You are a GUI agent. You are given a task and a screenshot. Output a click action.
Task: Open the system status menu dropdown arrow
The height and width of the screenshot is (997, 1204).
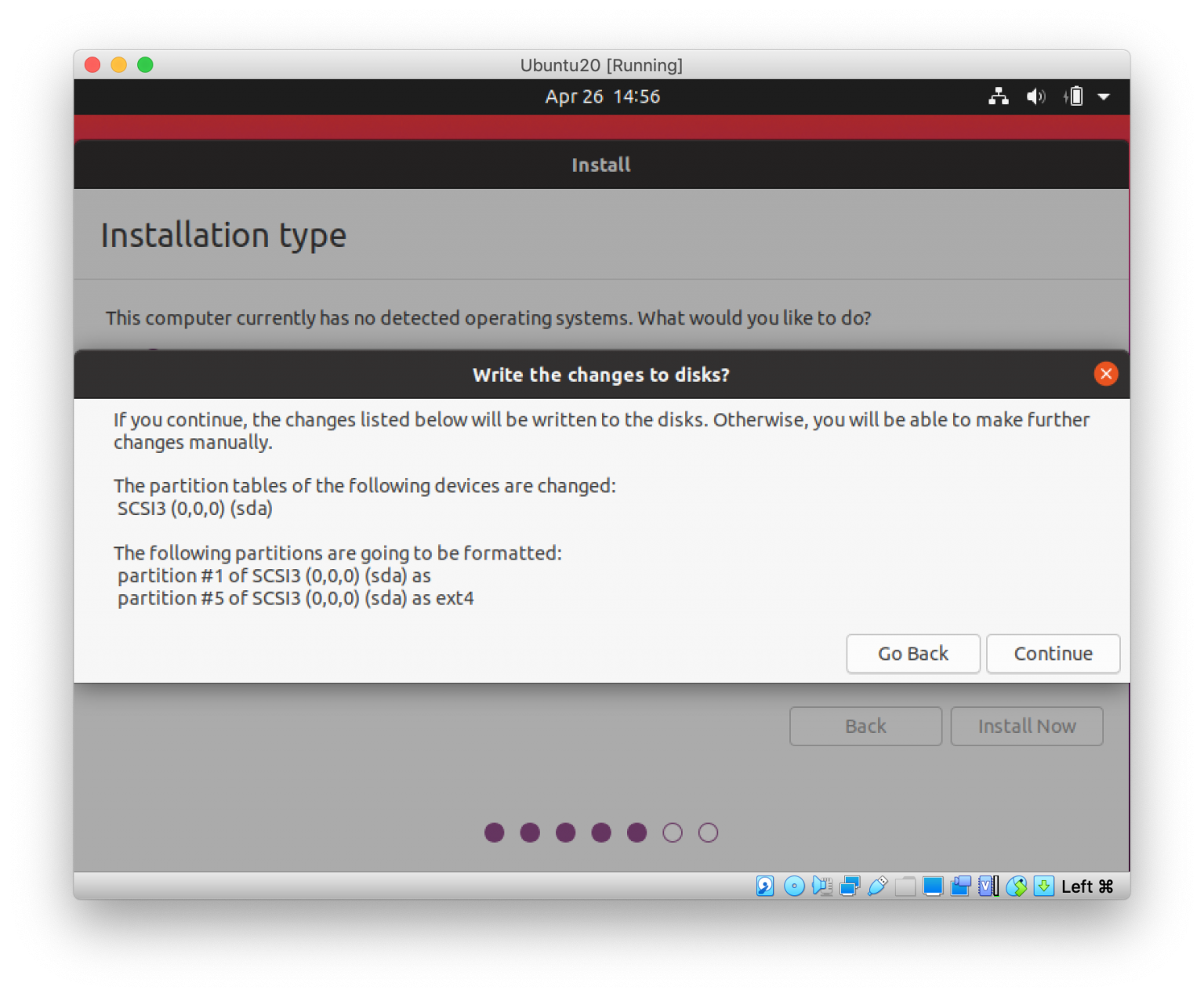pos(1104,96)
